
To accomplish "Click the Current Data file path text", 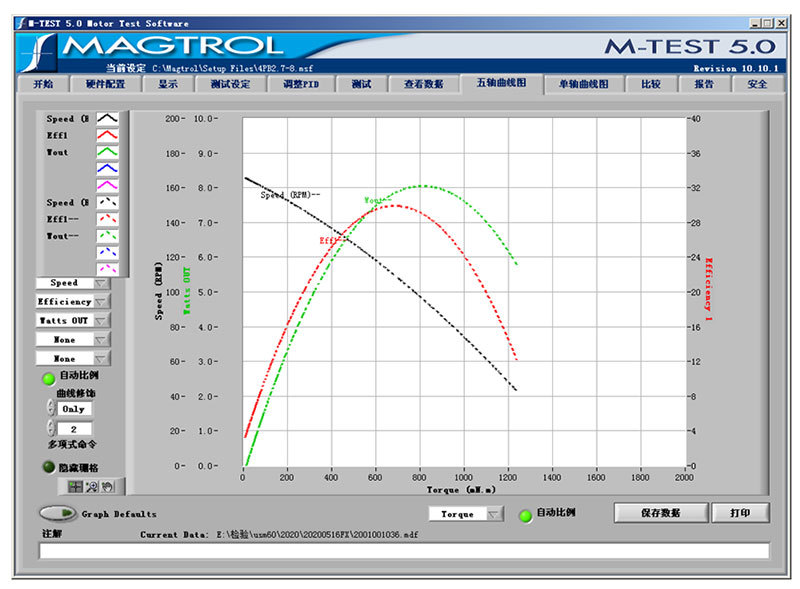I will click(317, 535).
